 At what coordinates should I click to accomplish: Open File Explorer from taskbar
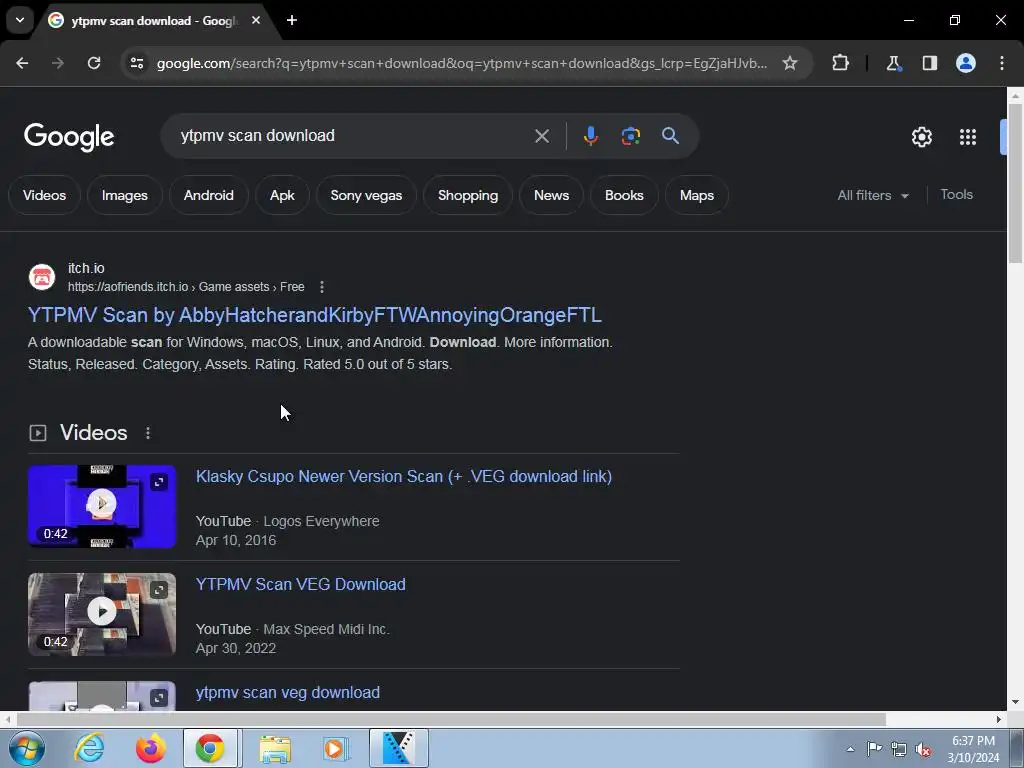point(276,748)
